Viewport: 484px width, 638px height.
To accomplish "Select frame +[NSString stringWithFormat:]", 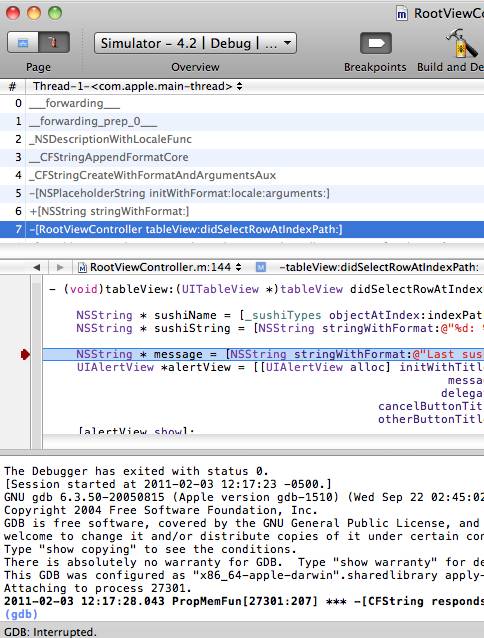I will pyautogui.click(x=242, y=211).
